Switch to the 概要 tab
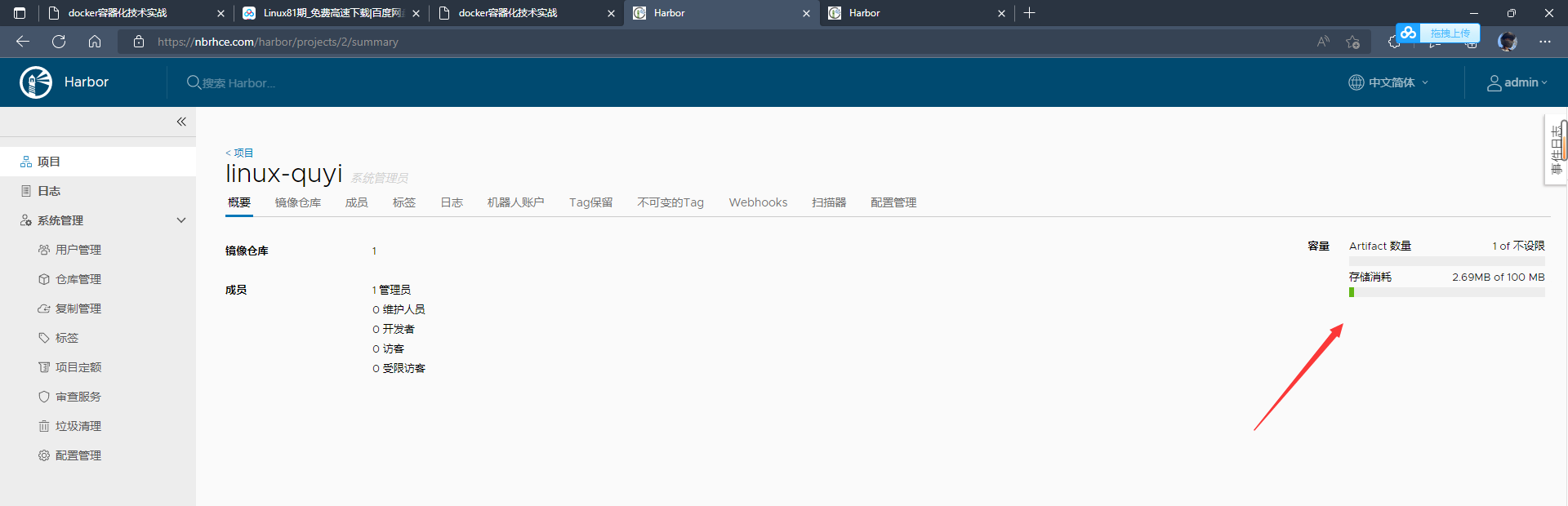The width and height of the screenshot is (1568, 506). click(239, 202)
